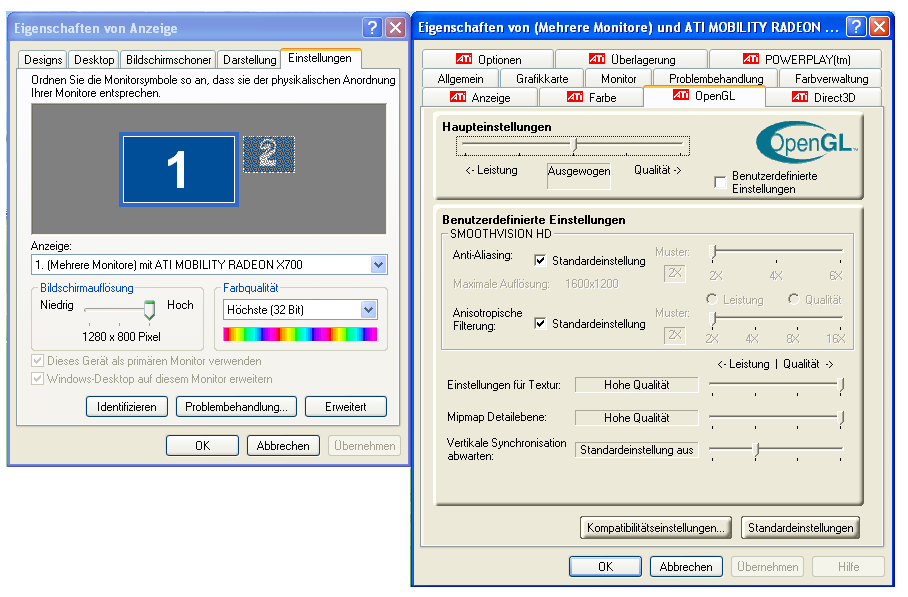Open the ATI Farbe tab

point(591,97)
